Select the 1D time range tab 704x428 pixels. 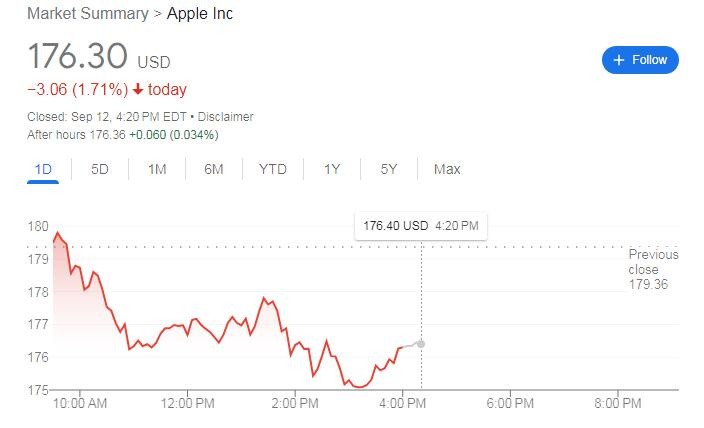click(43, 169)
